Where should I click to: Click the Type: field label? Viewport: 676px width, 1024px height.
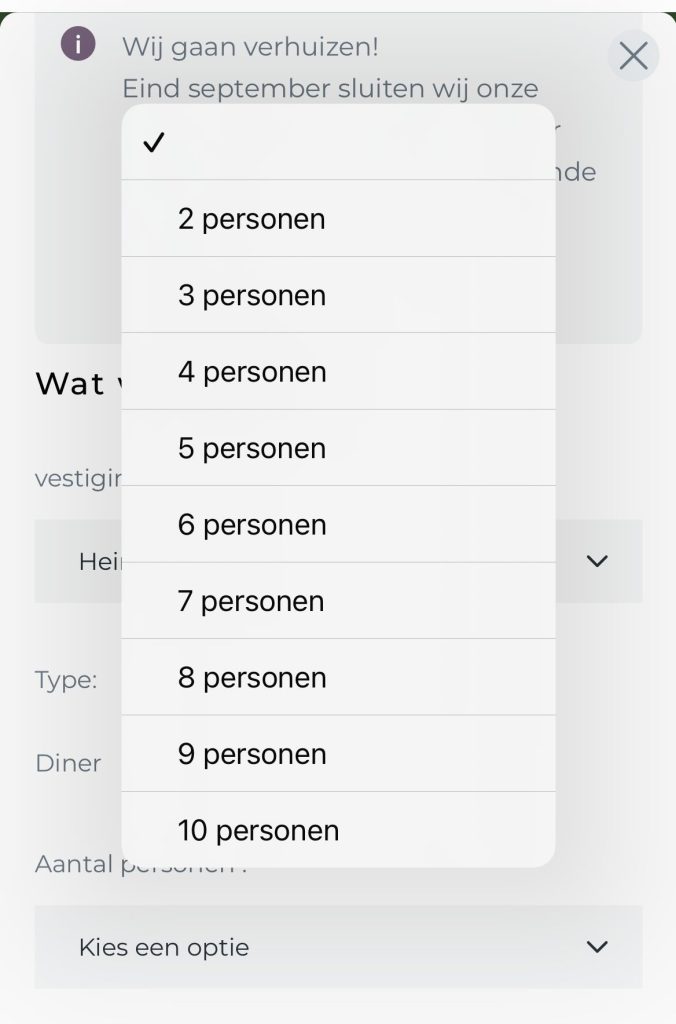pyautogui.click(x=66, y=680)
